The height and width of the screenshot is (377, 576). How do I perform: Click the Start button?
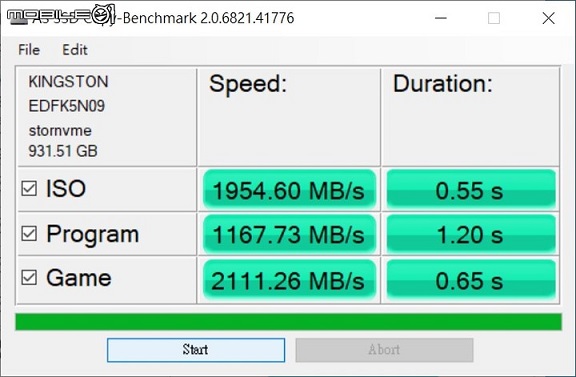point(196,350)
